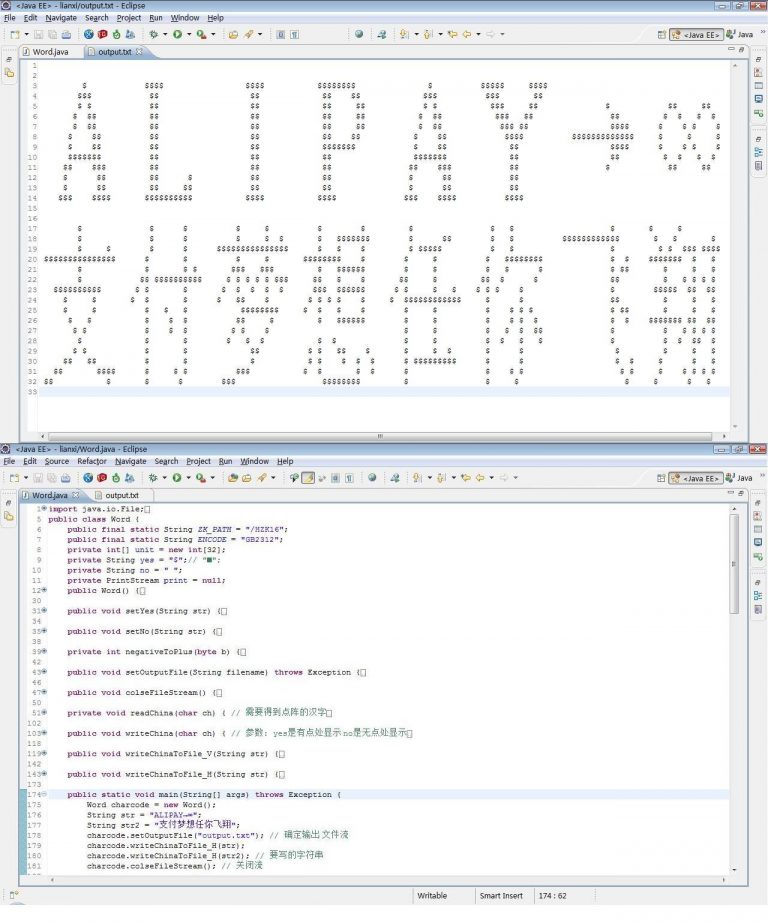Viewport: 768px width, 923px height.
Task: Open Refactor menu in lower window
Action: [92, 461]
